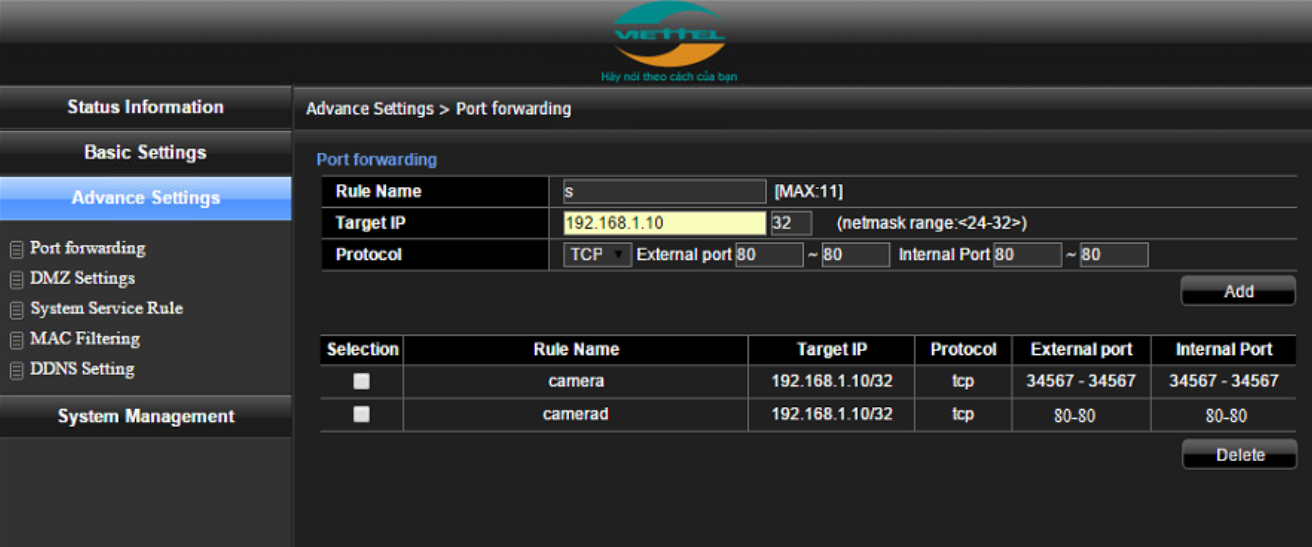Click the Rule Name input field

click(664, 192)
